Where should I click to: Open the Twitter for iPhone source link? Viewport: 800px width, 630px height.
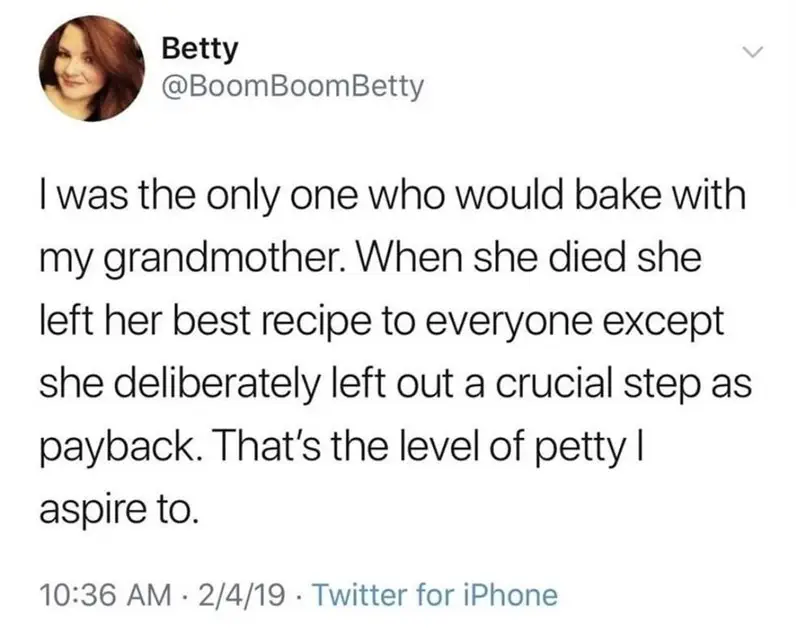tap(434, 595)
